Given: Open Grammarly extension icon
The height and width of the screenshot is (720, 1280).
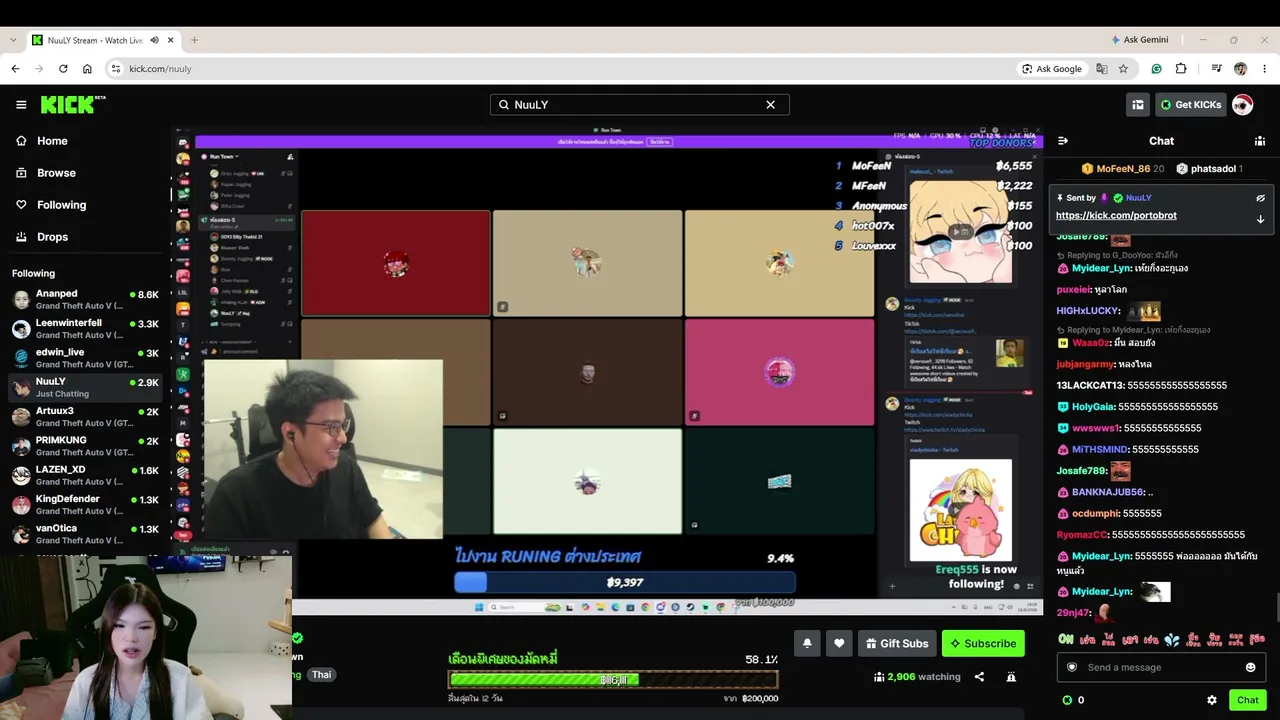Looking at the screenshot, I should [1157, 69].
